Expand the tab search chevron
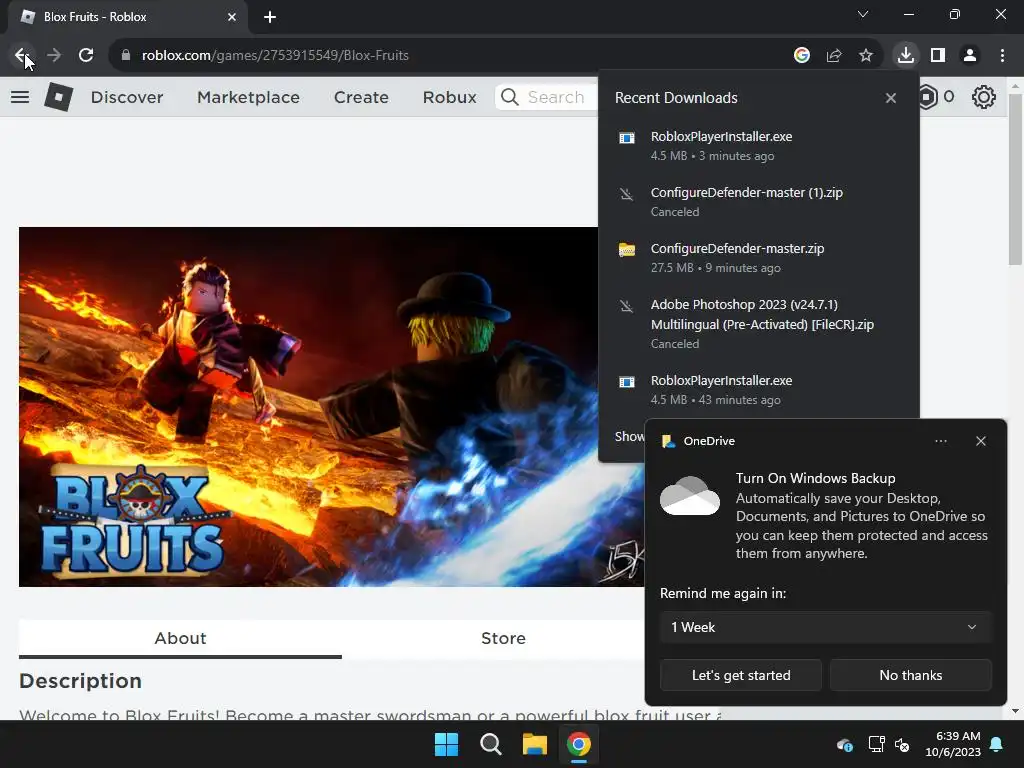Screen dimensions: 1024x768 (863, 14)
